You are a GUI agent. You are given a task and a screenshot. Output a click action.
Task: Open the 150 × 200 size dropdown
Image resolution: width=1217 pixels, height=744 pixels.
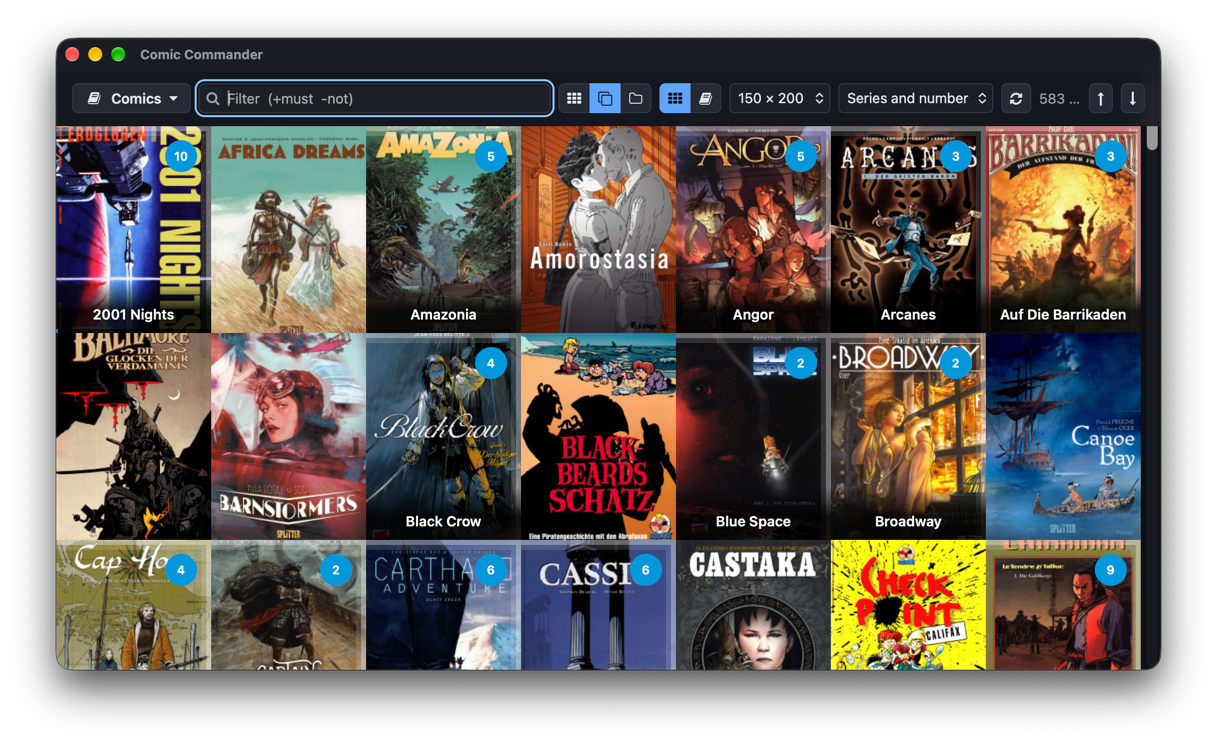[780, 98]
